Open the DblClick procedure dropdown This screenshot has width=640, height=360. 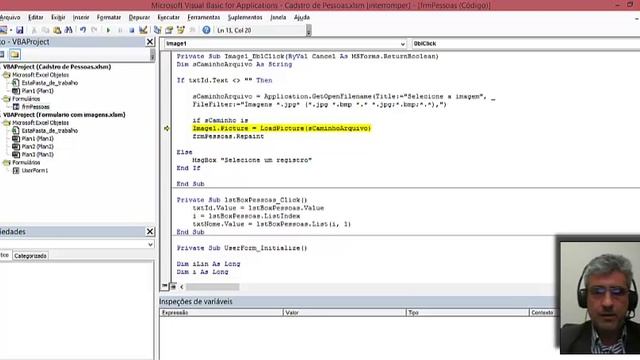tap(525, 44)
